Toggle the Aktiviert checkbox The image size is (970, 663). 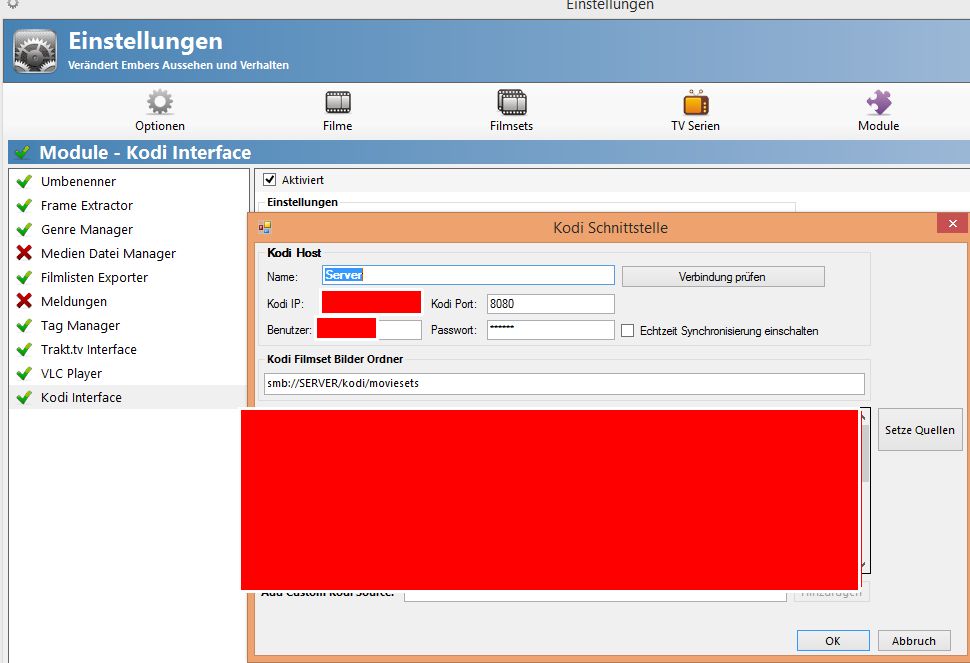(269, 180)
